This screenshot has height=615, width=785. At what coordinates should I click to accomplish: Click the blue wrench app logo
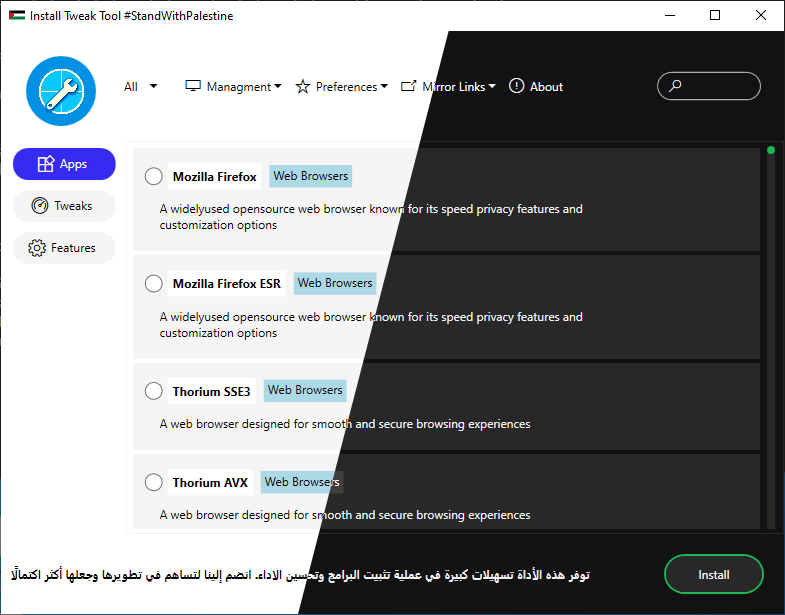[61, 91]
